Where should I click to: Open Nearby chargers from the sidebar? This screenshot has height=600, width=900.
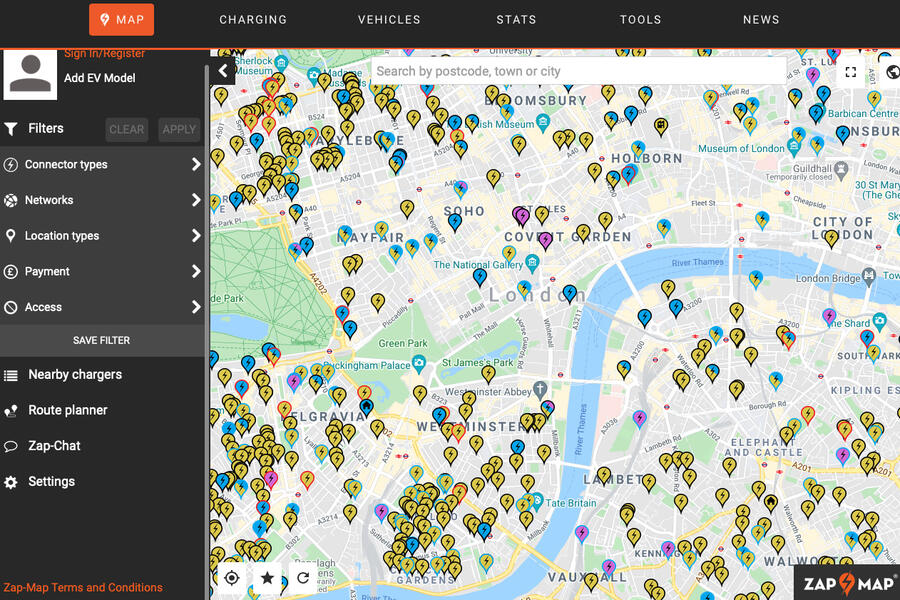(x=74, y=374)
